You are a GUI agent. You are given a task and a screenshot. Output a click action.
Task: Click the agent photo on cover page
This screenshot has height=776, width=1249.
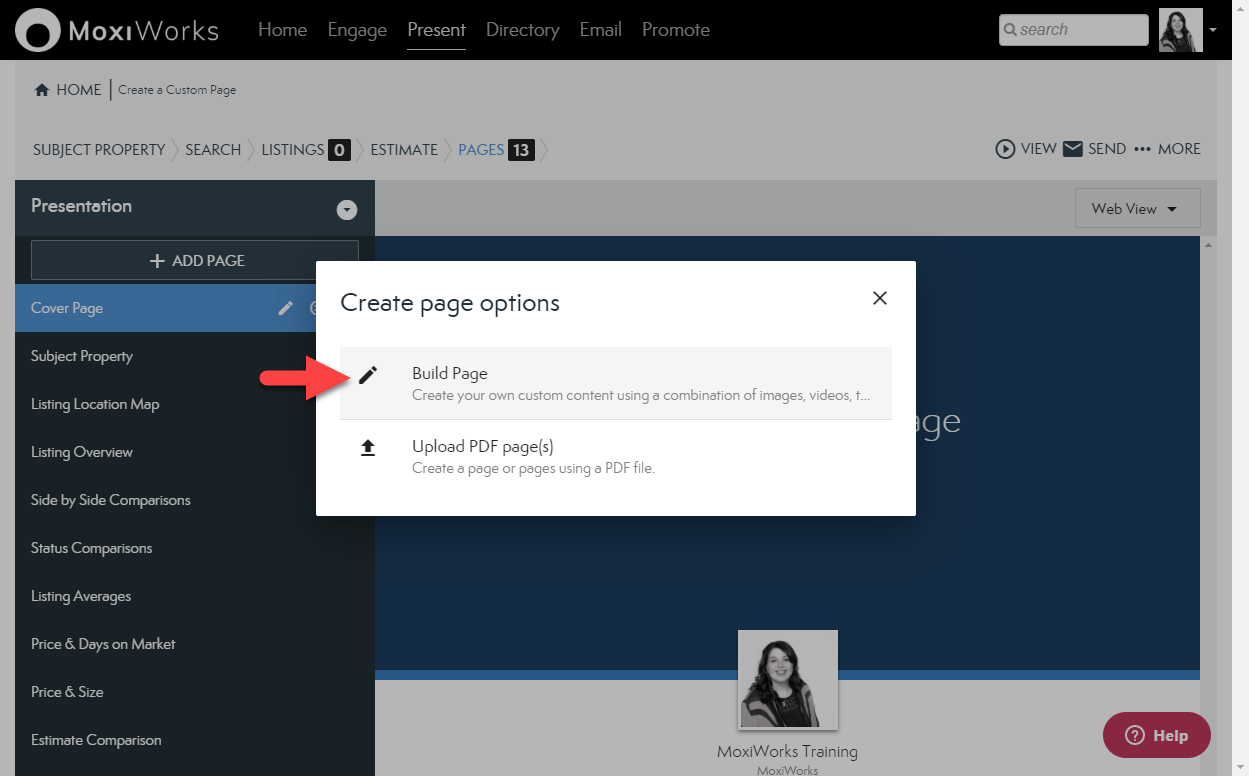[788, 680]
